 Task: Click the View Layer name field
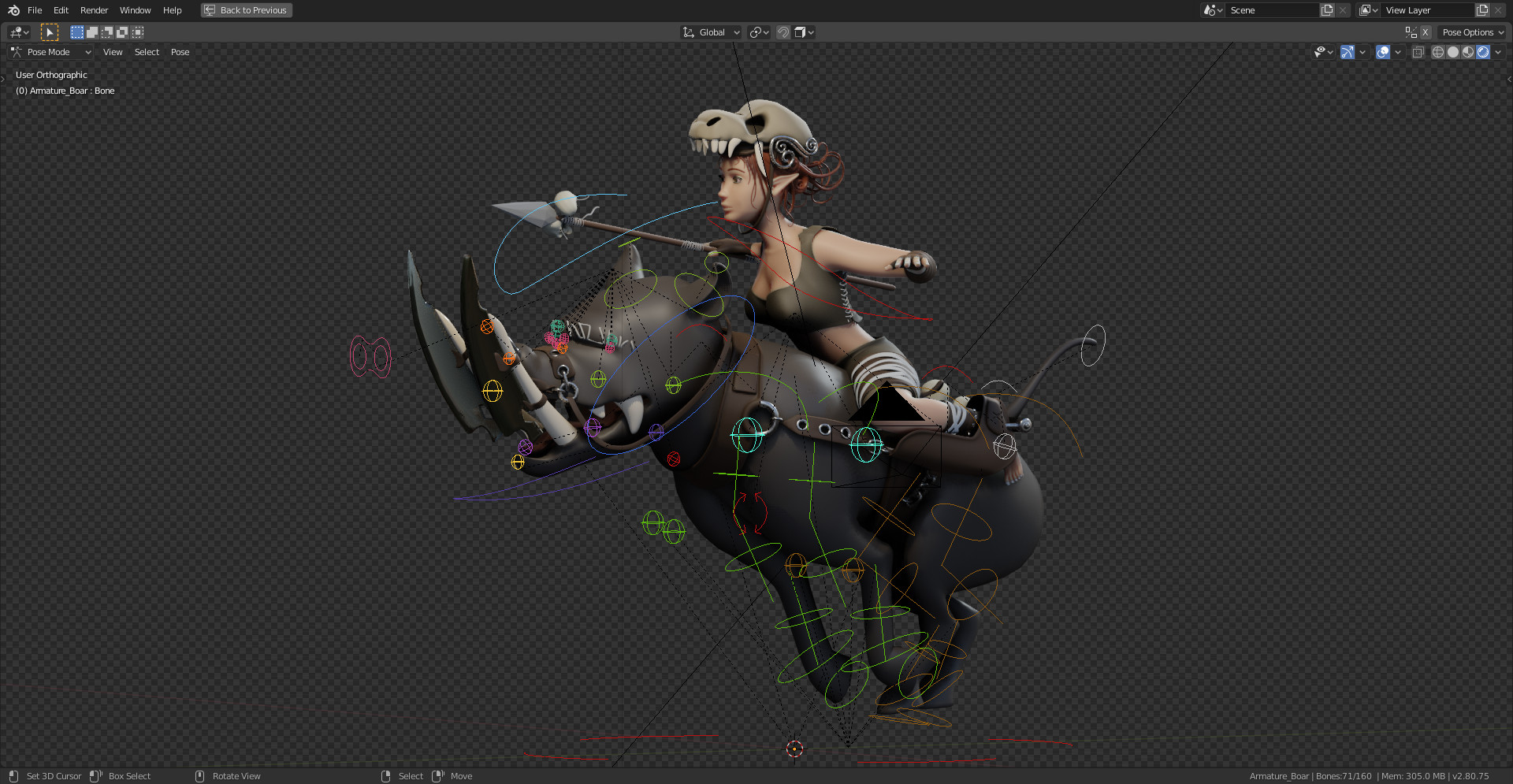point(1428,10)
